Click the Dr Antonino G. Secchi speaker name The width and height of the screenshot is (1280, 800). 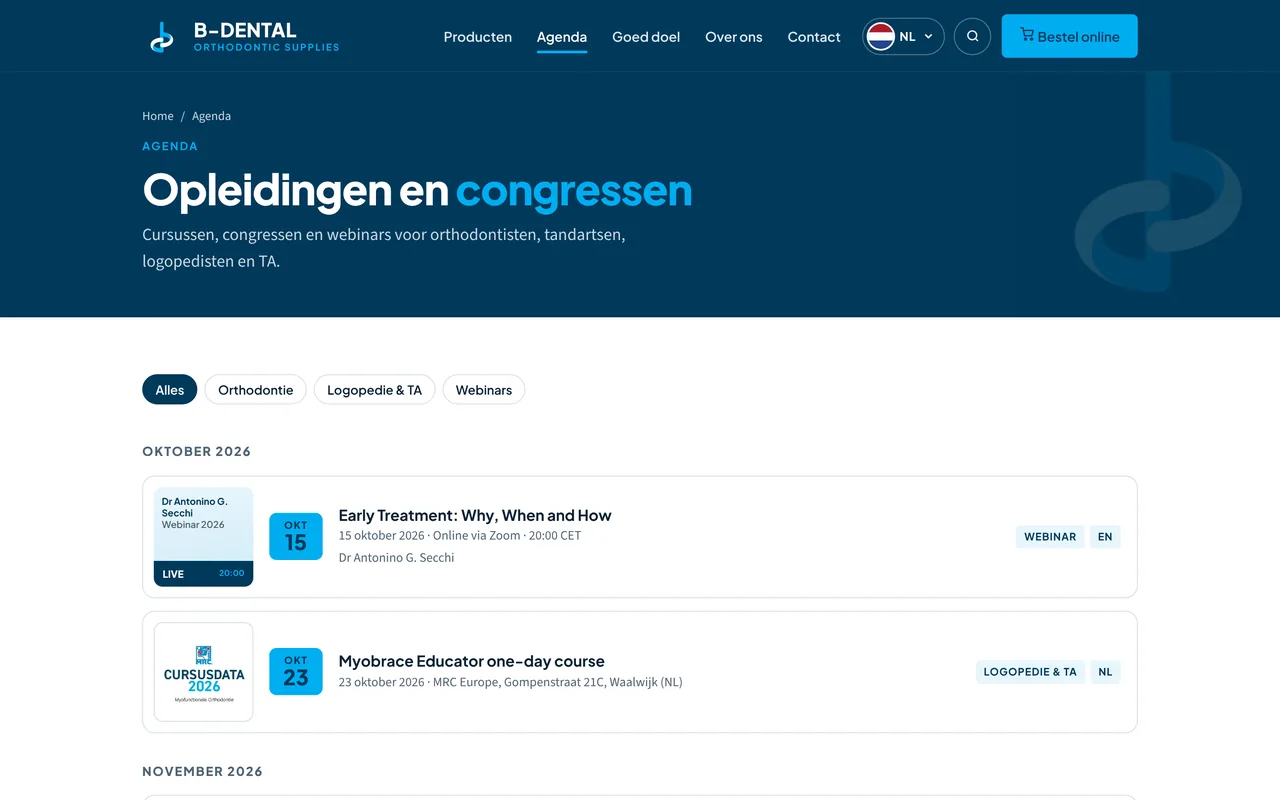[x=397, y=558]
